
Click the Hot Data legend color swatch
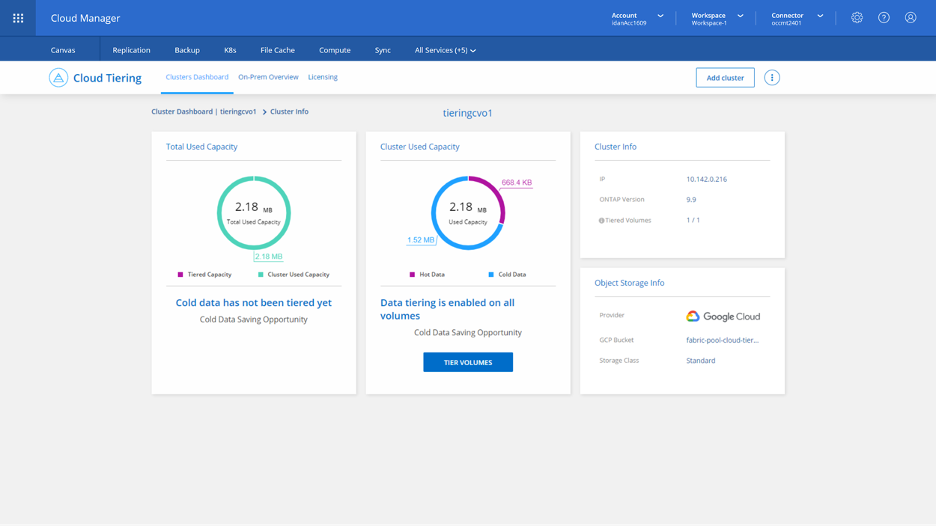pos(412,274)
